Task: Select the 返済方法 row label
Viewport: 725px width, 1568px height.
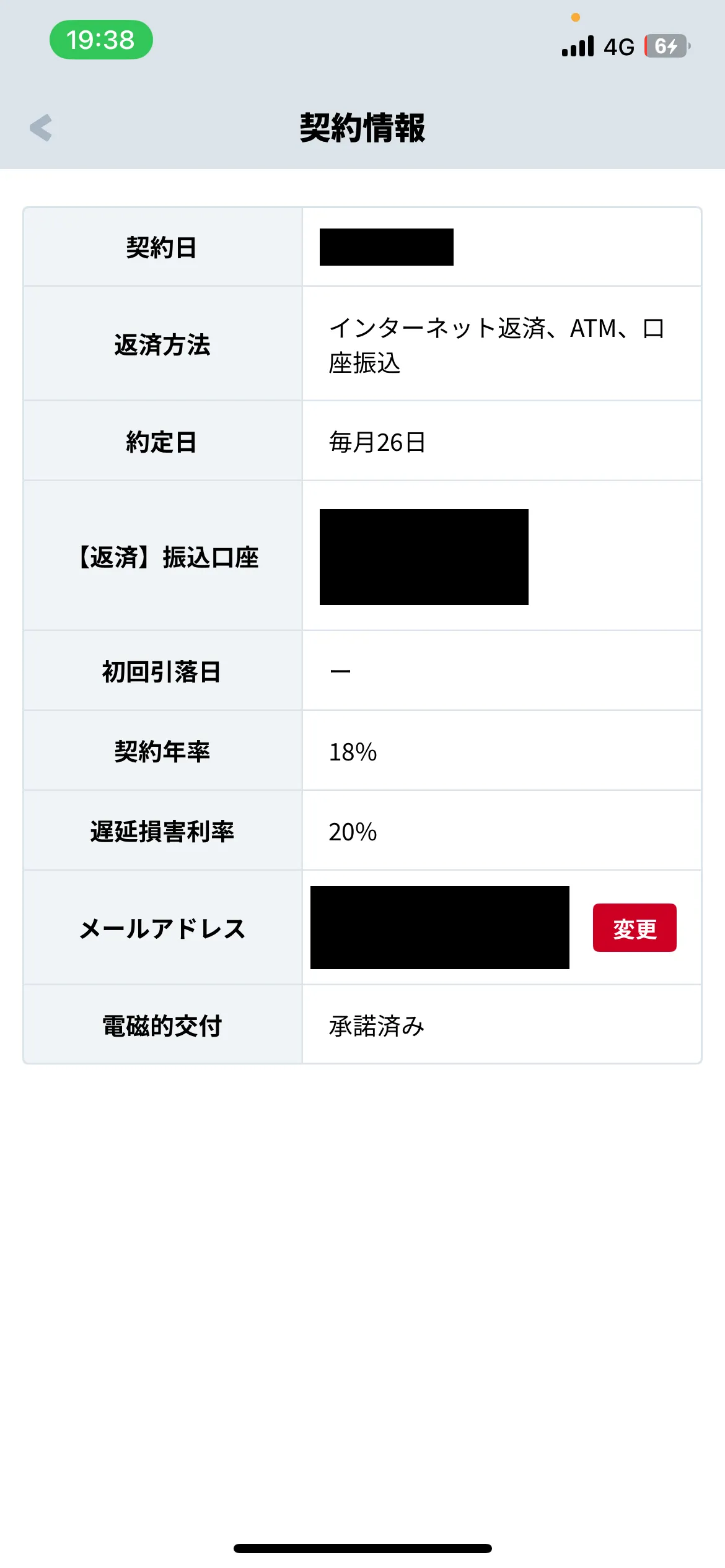Action: [x=162, y=344]
